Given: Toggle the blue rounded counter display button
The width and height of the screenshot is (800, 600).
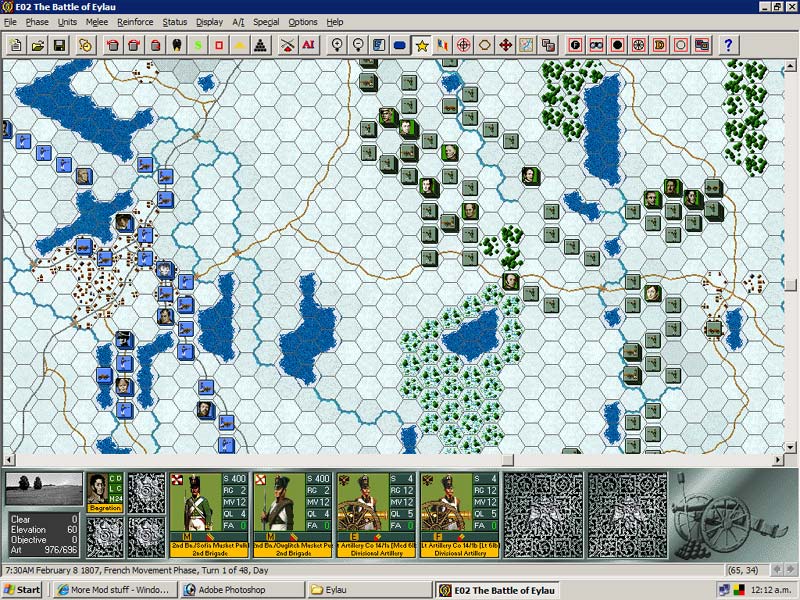Looking at the screenshot, I should [400, 45].
